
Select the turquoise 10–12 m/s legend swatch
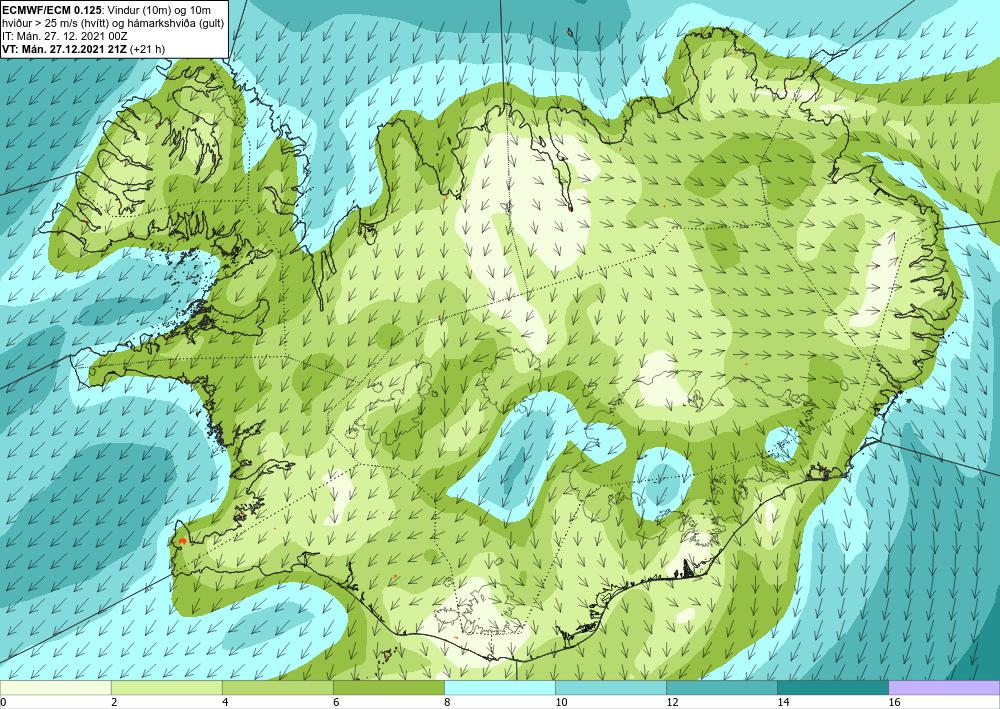tap(610, 688)
